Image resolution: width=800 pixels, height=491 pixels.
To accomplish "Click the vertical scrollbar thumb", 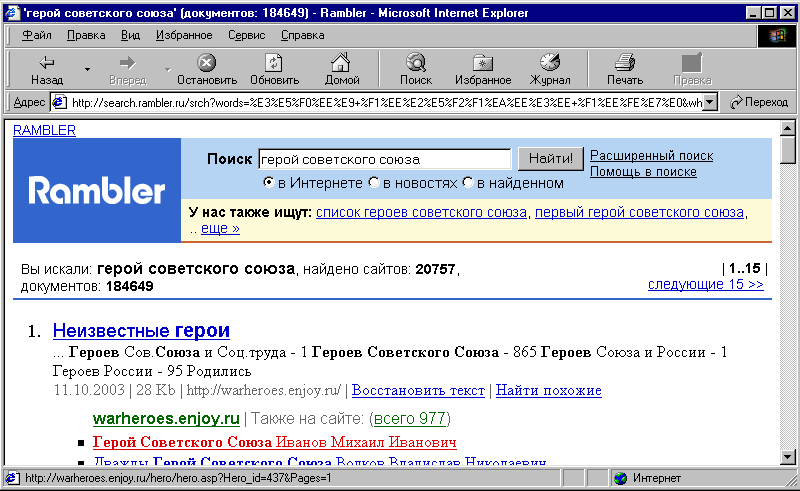I will (x=788, y=150).
